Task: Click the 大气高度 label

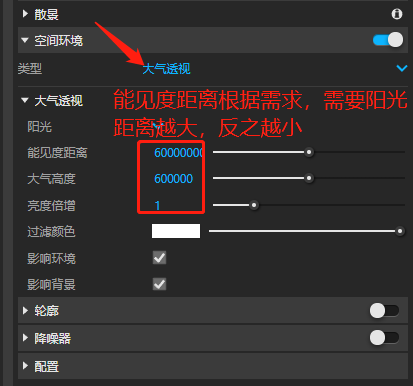Action: pyautogui.click(x=51, y=179)
